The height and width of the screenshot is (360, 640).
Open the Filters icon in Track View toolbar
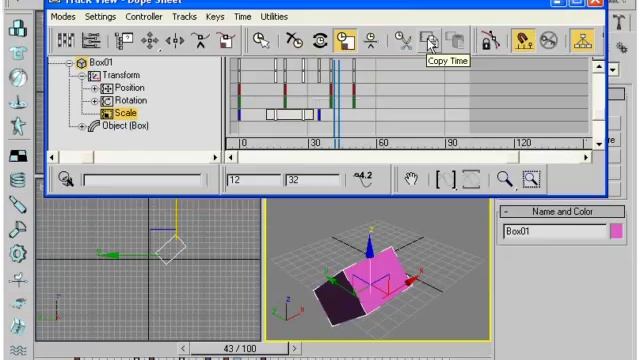tap(124, 40)
